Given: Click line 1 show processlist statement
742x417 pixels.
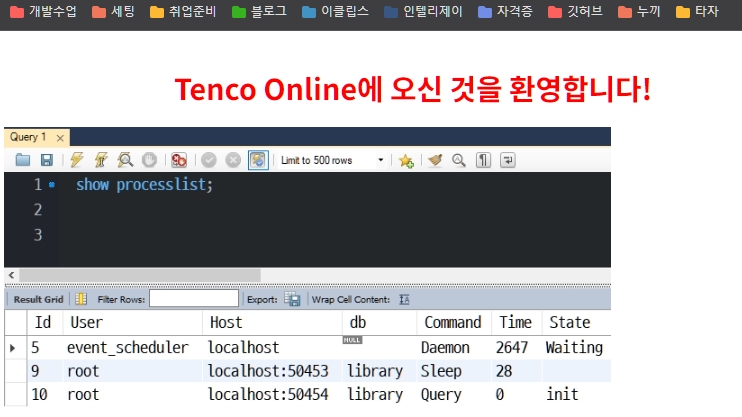Looking at the screenshot, I should pos(144,184).
